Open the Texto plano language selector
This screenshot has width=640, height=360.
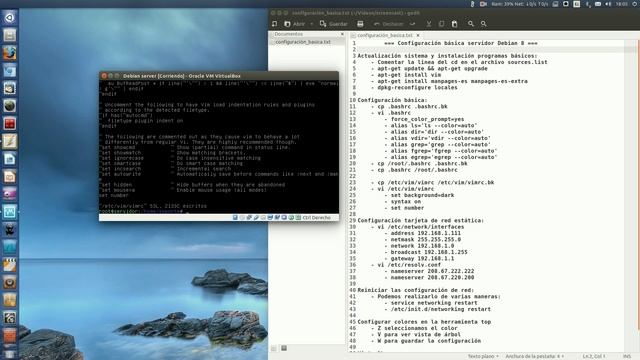(483, 356)
